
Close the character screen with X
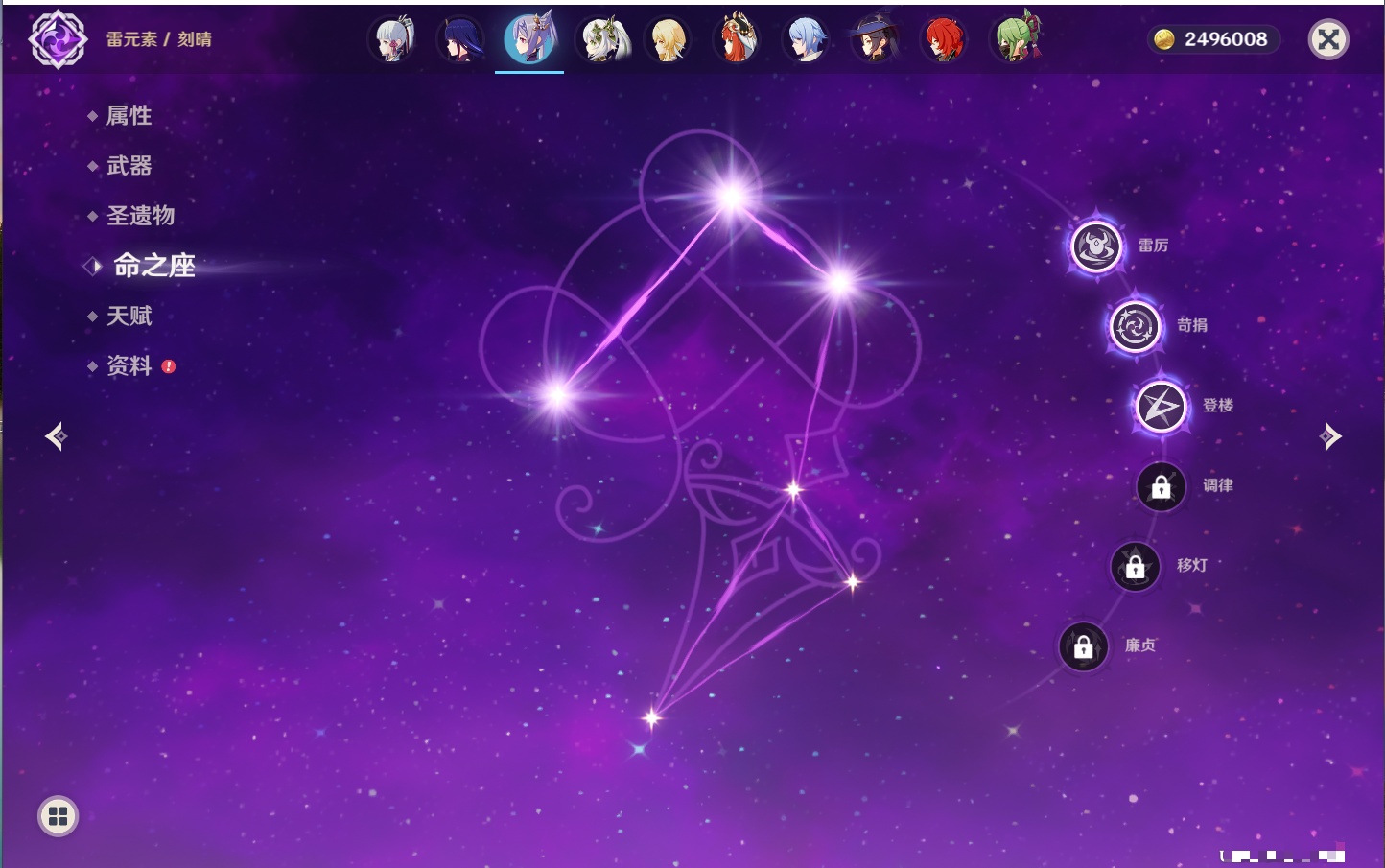click(x=1328, y=39)
